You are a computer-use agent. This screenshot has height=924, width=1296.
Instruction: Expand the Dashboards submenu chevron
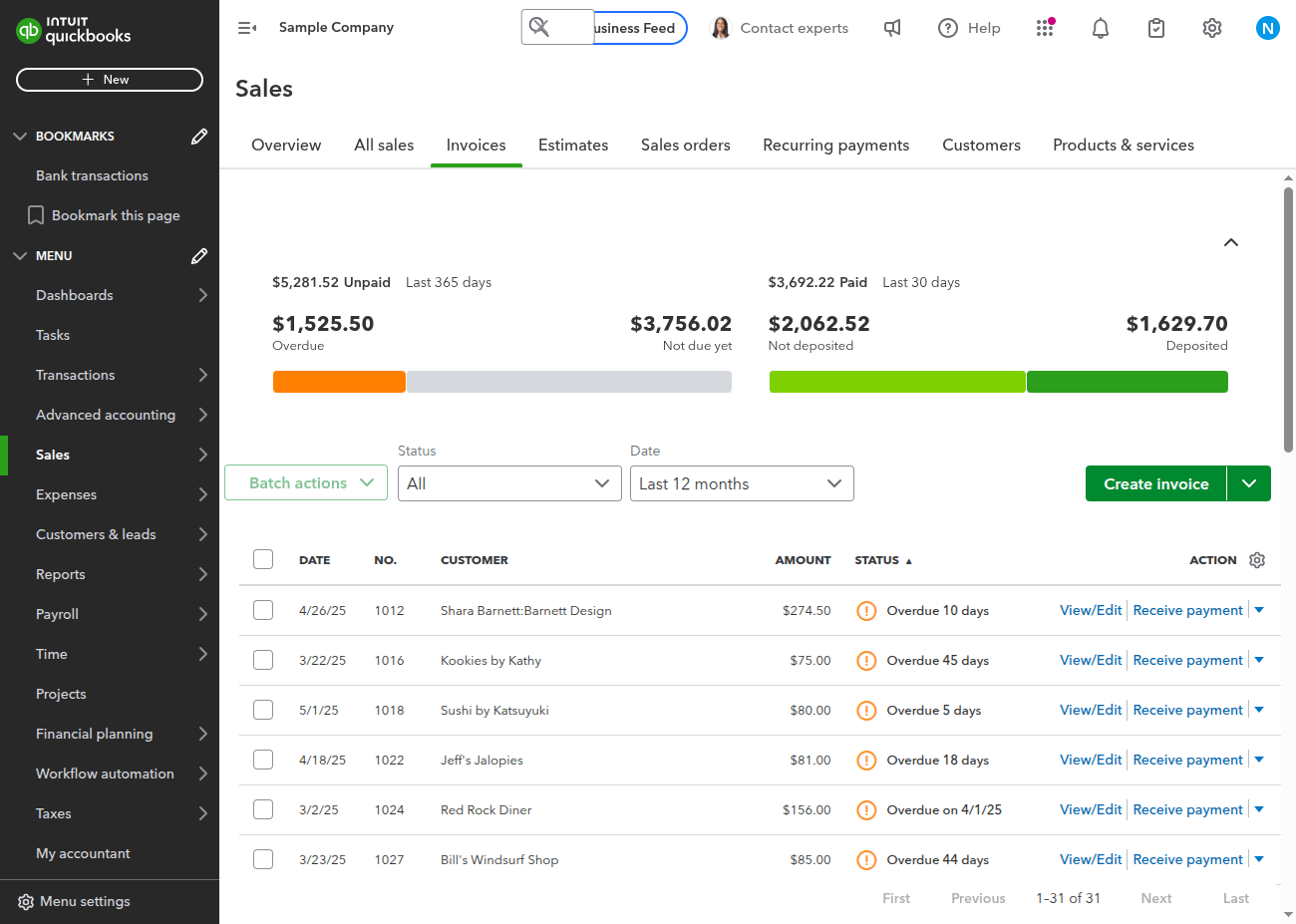click(x=202, y=295)
